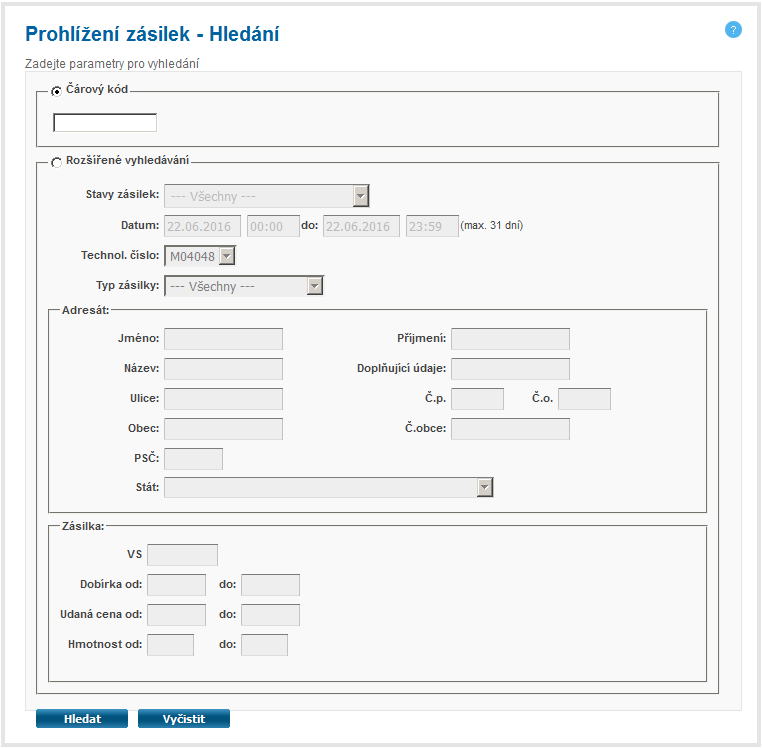Viewport: 762px width, 748px height.
Task: Click the PSČ postal code field
Action: click(x=193, y=459)
